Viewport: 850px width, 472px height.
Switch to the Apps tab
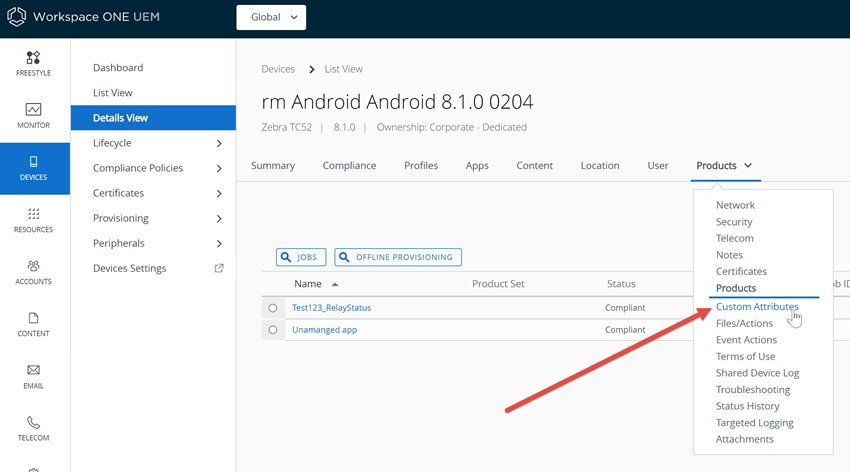pos(477,165)
